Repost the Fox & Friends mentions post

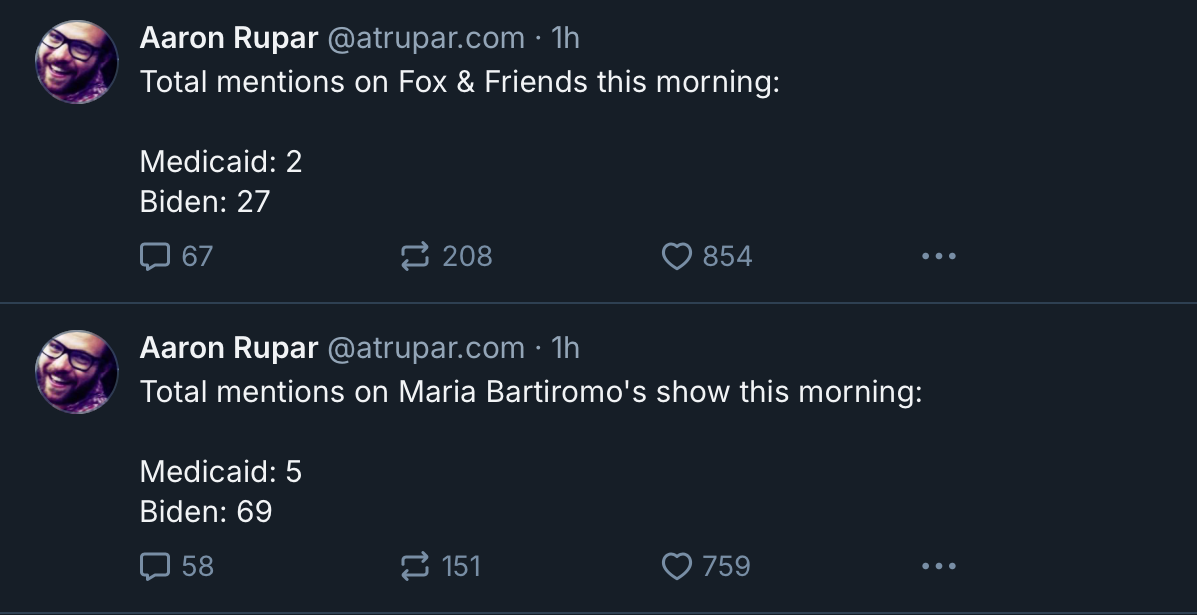[414, 257]
